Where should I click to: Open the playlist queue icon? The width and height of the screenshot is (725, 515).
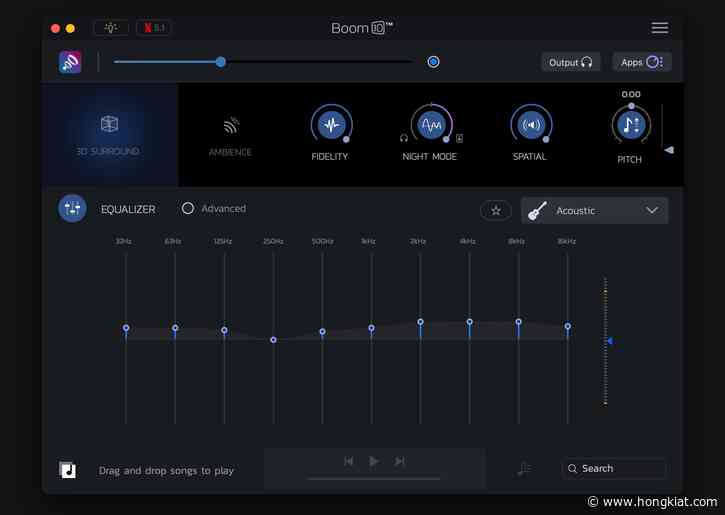tap(524, 469)
